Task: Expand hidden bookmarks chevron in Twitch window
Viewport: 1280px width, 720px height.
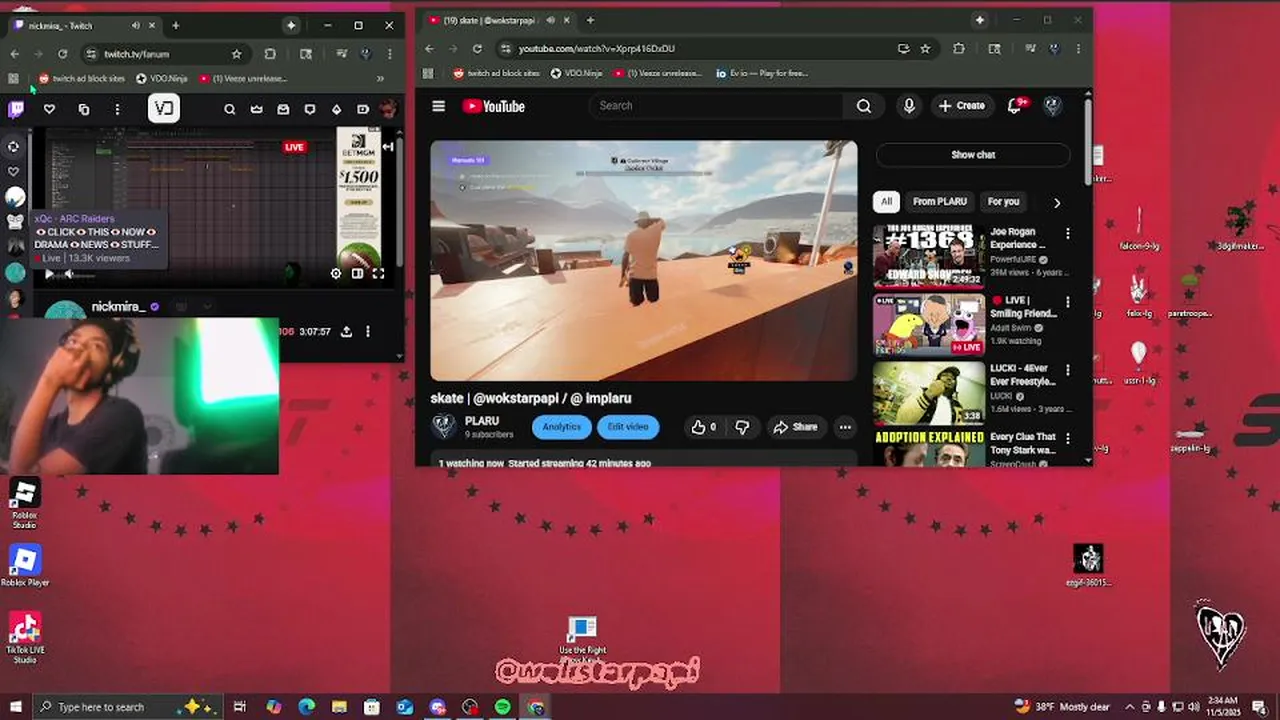Action: point(380,78)
